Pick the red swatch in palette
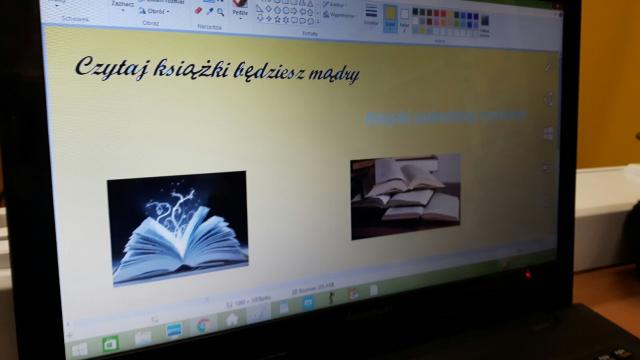Image resolution: width=640 pixels, height=360 pixels. (443, 13)
